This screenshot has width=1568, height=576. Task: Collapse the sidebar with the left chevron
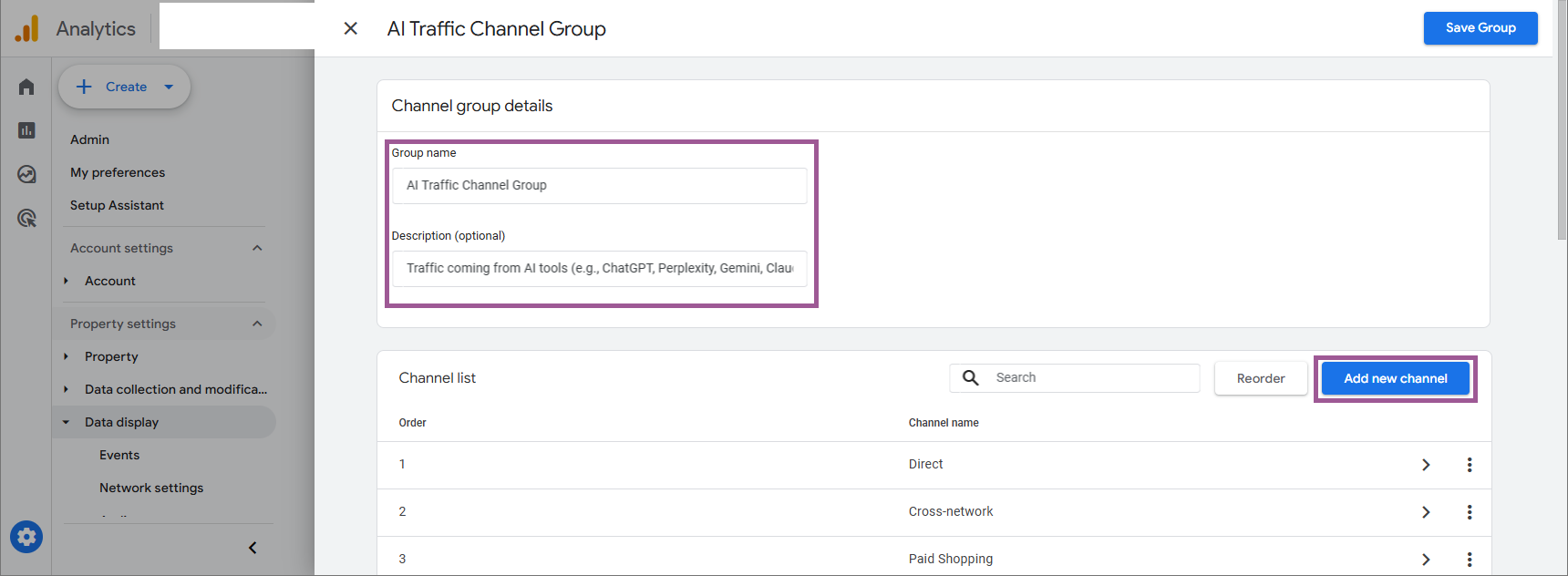point(253,548)
